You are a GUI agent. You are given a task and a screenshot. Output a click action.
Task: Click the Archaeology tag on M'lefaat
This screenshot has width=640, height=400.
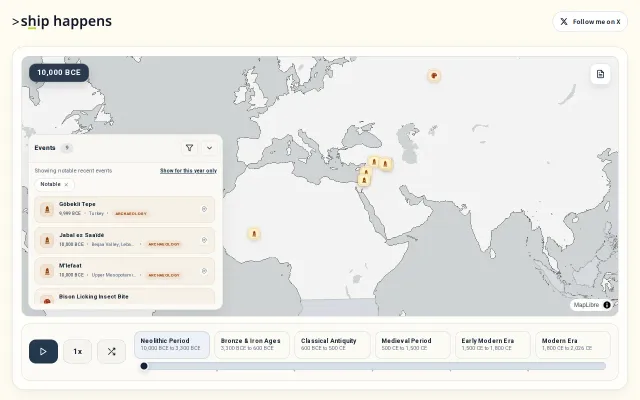pos(164,275)
